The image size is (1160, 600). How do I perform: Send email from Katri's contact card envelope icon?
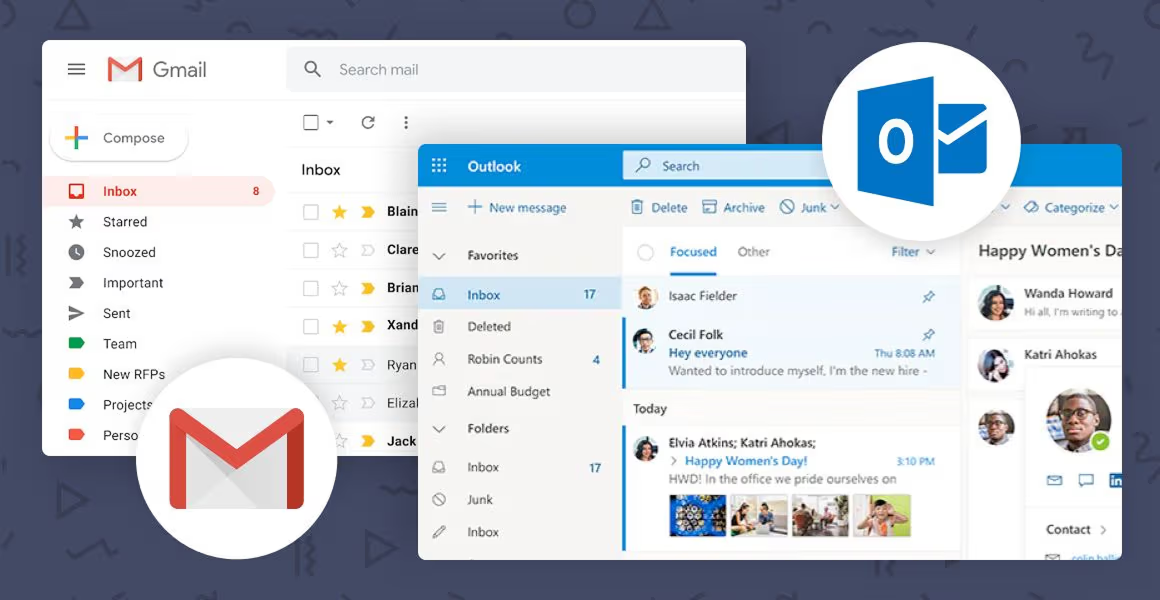pyautogui.click(x=1054, y=480)
